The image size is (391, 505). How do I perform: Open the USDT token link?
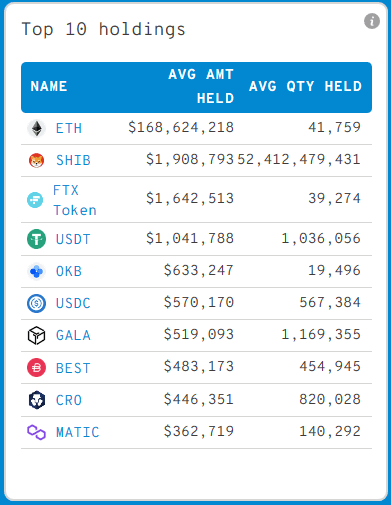73,239
